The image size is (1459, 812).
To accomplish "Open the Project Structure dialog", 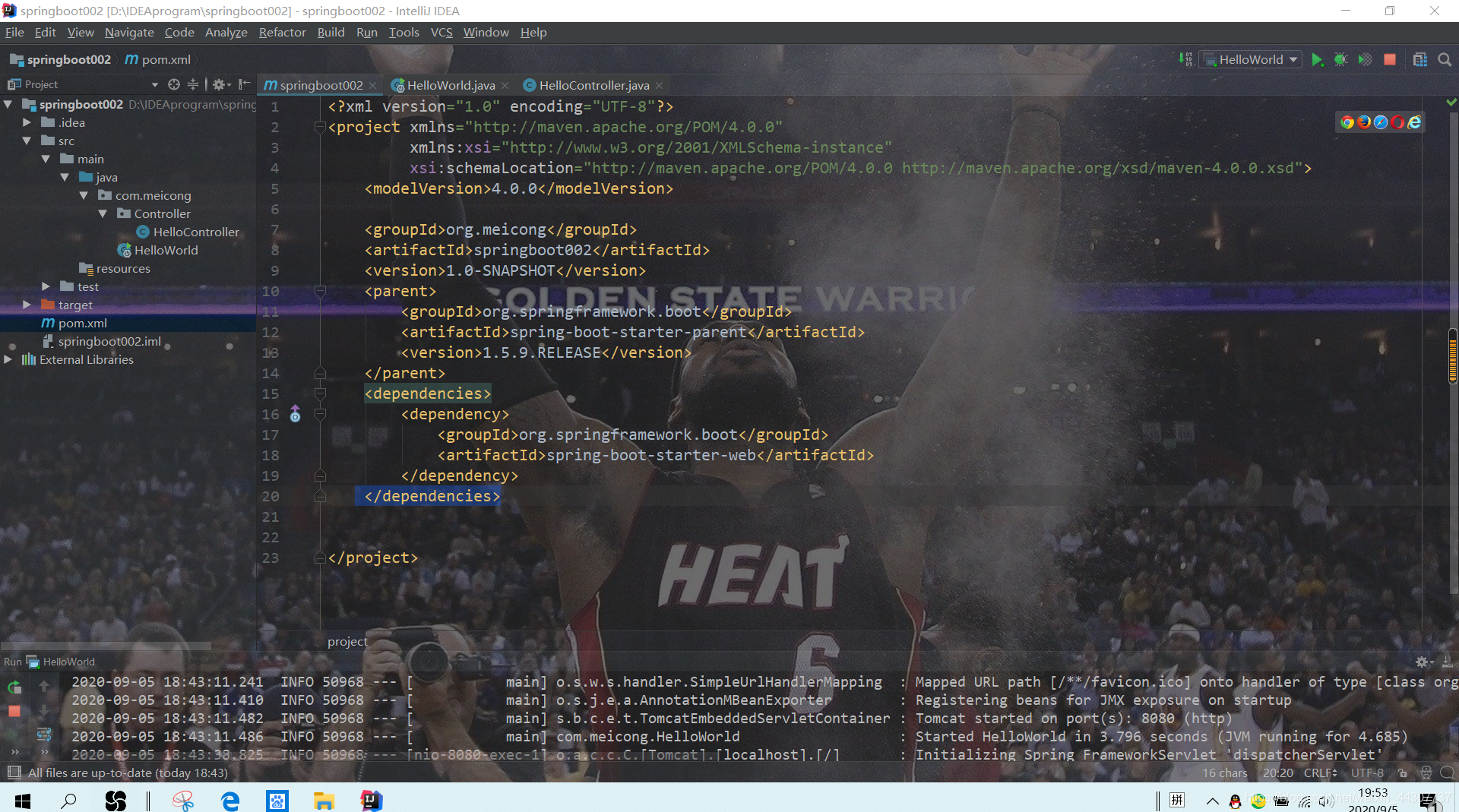I will click(x=1419, y=59).
